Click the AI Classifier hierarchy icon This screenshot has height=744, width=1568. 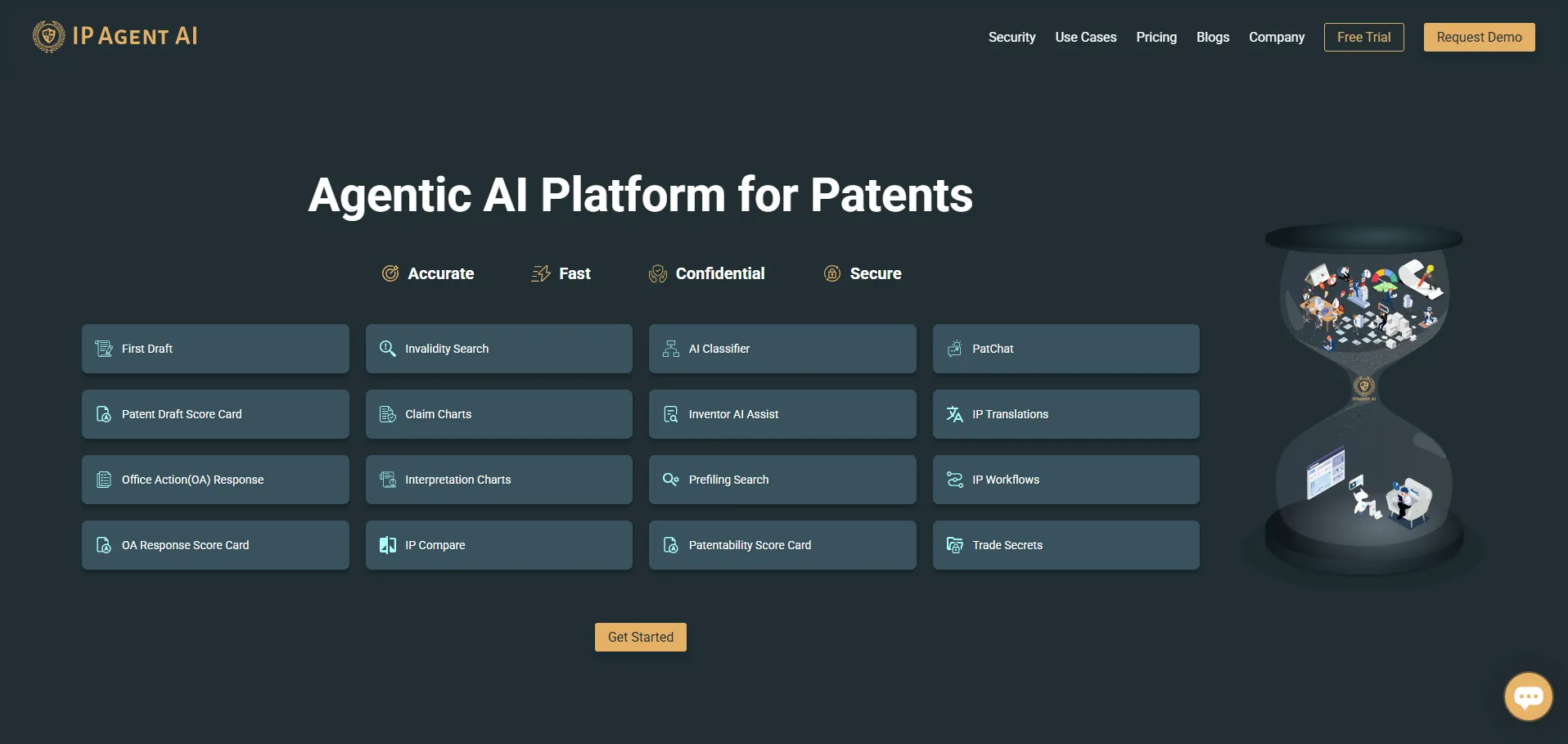[671, 349]
